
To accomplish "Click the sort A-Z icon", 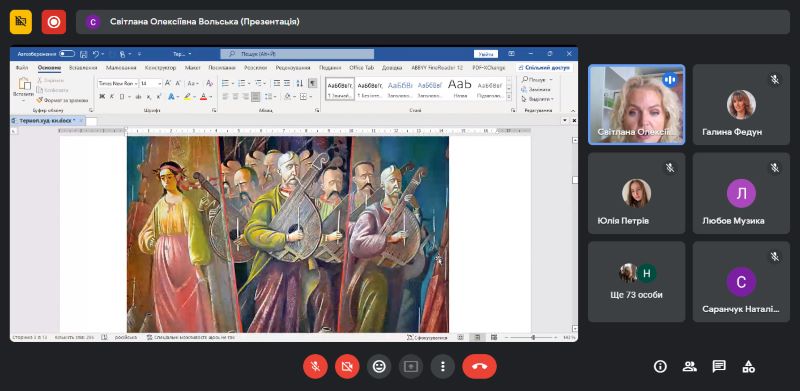I will click(299, 83).
